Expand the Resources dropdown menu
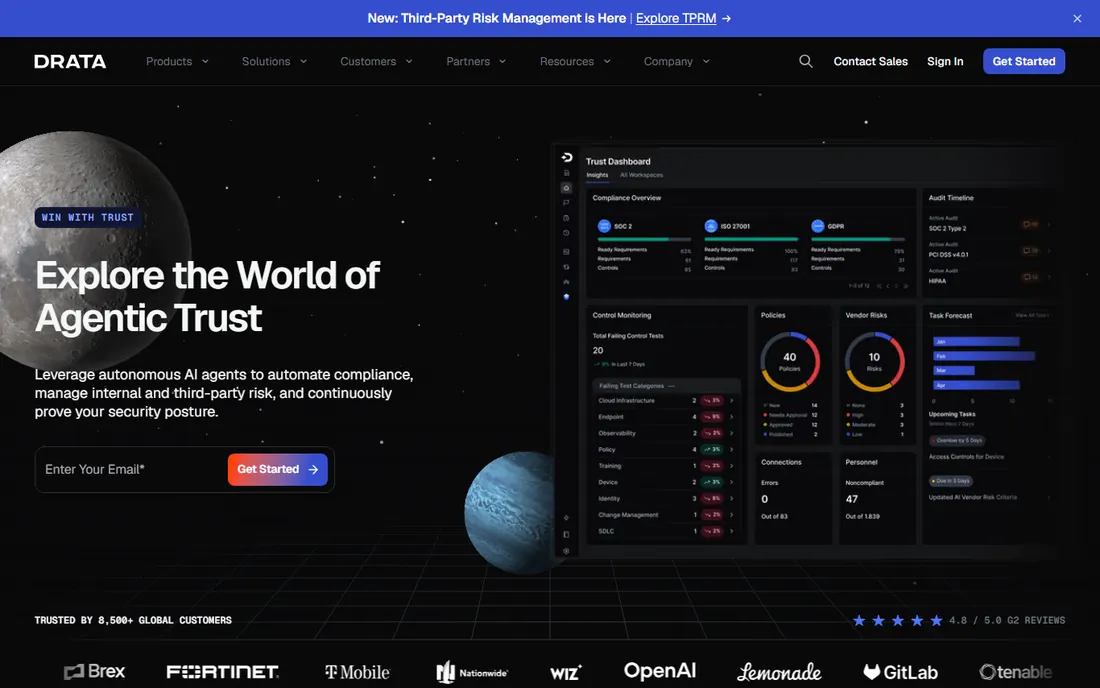Screen dimensions: 1100x688 point(575,62)
